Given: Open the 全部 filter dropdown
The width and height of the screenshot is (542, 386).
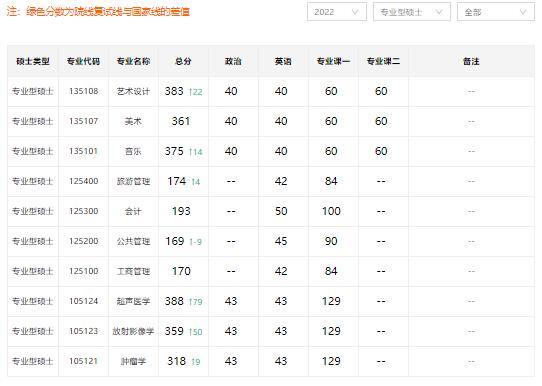Looking at the screenshot, I should pyautogui.click(x=496, y=12).
